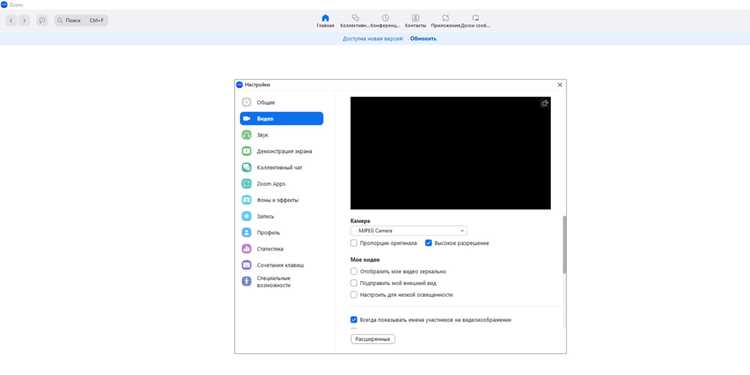The width and height of the screenshot is (750, 375).
Task: Untick Всегда показывать имена участников
Action: pyautogui.click(x=354, y=320)
